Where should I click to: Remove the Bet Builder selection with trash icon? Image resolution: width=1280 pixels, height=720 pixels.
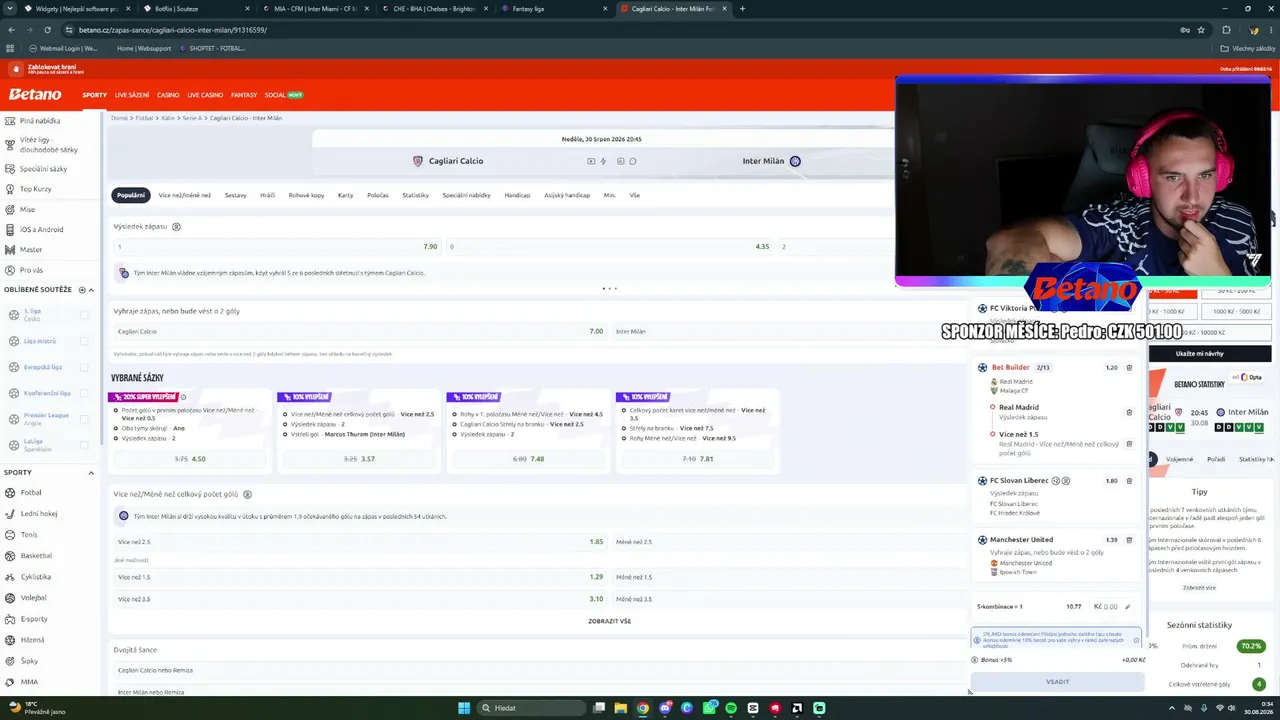point(1129,368)
